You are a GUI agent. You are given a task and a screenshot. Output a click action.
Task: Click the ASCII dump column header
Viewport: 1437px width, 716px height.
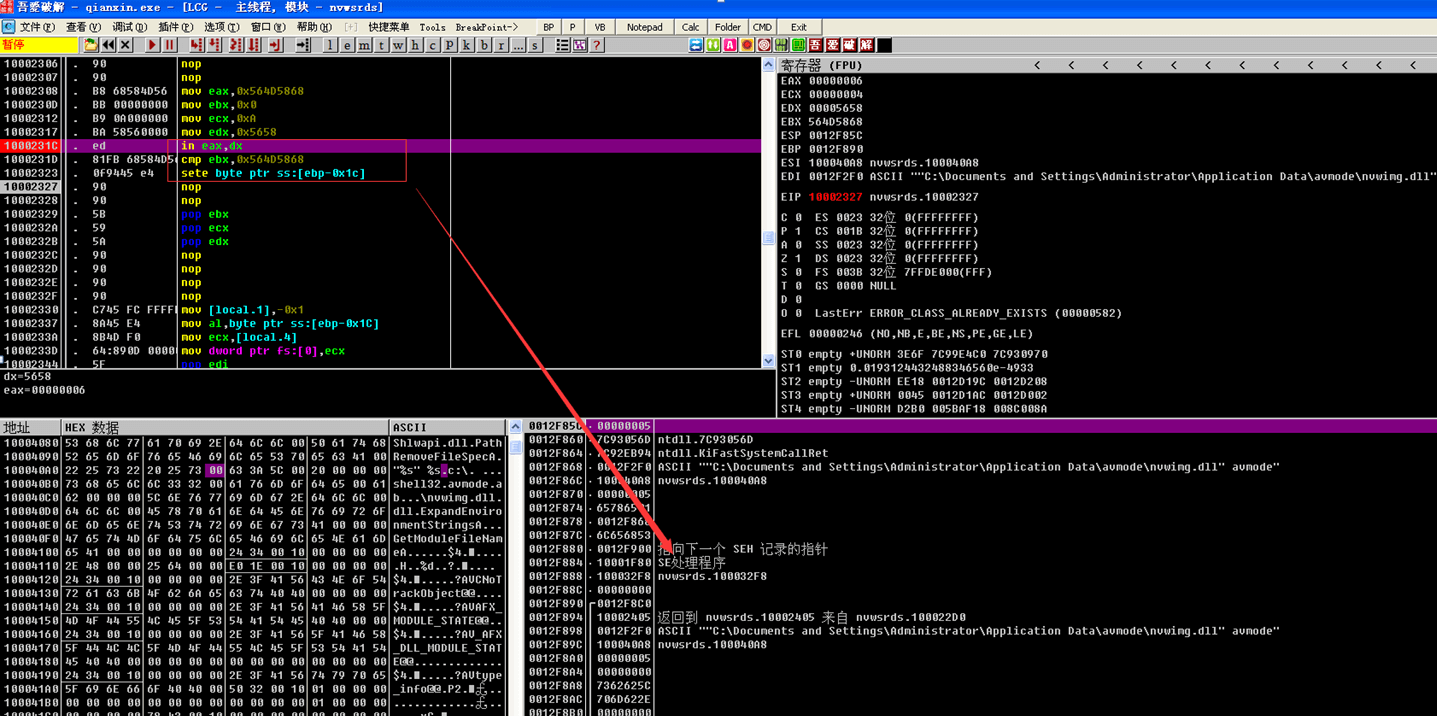449,427
